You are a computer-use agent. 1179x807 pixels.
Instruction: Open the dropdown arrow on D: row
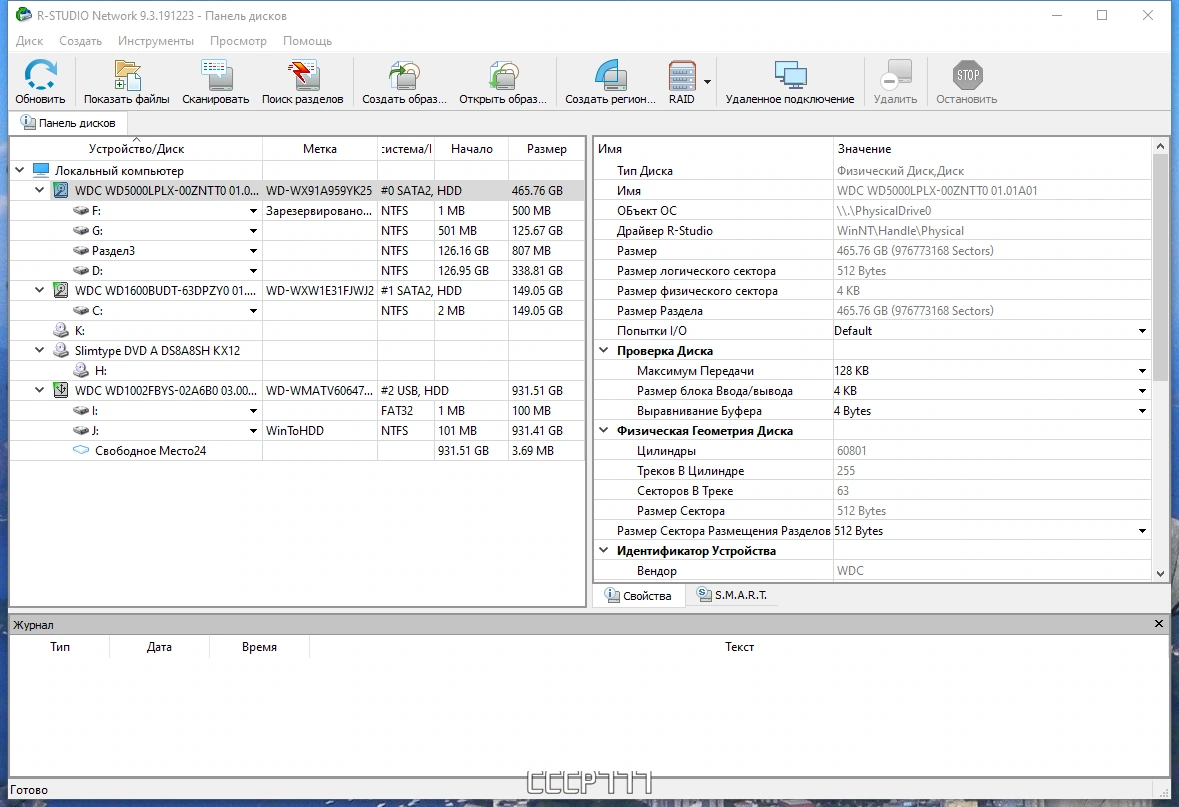pos(253,271)
